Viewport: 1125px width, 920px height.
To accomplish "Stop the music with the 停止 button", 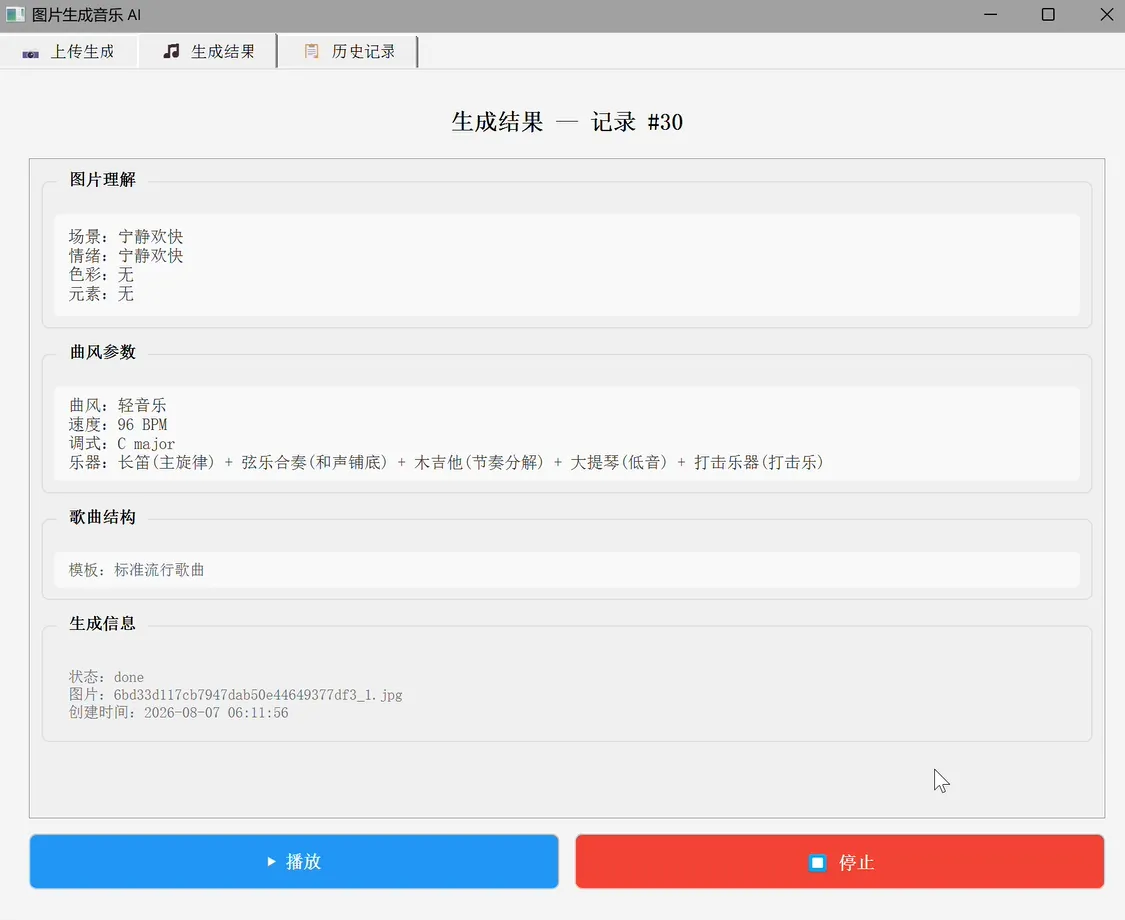I will pos(839,861).
